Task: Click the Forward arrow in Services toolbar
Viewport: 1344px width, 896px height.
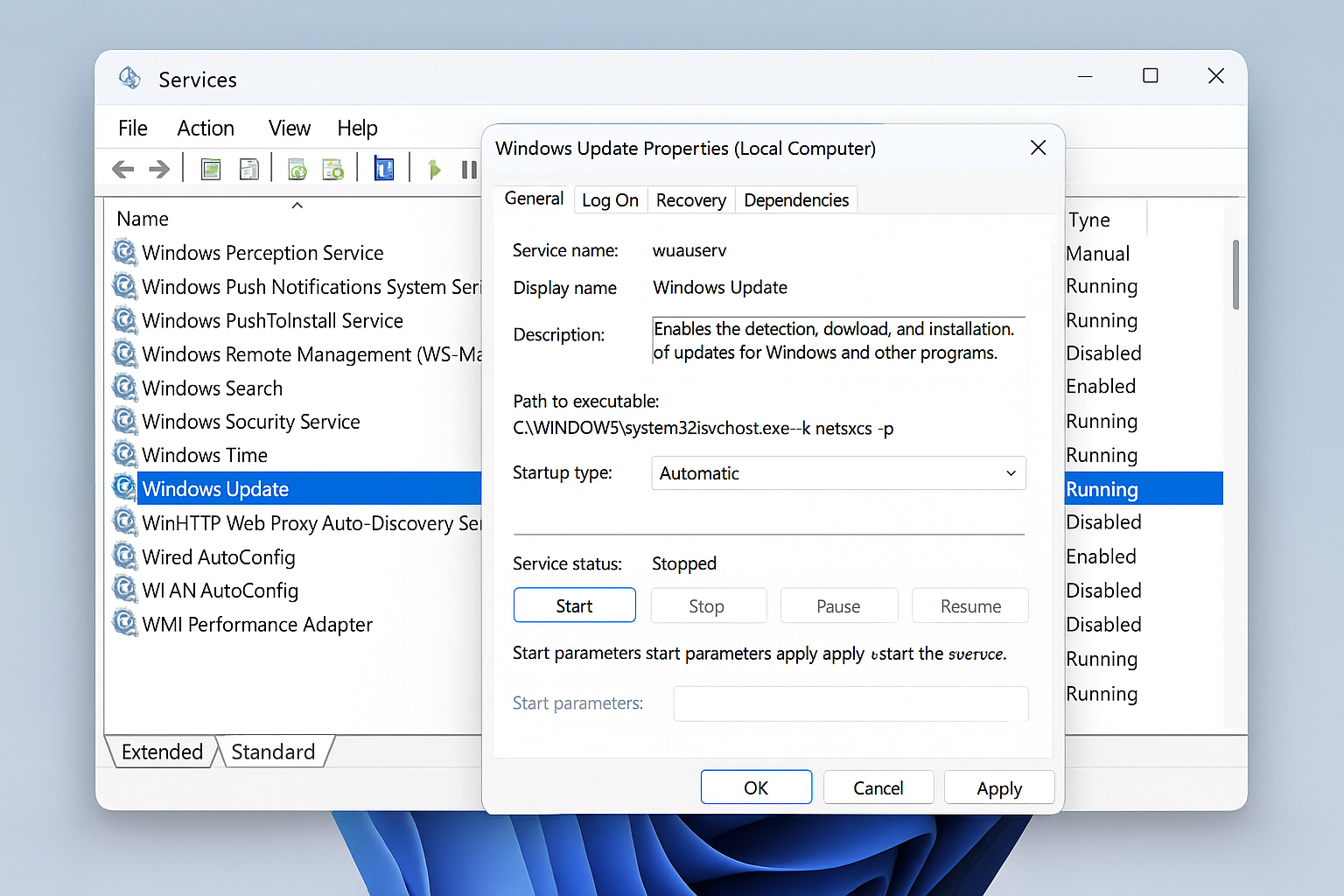Action: point(159,169)
